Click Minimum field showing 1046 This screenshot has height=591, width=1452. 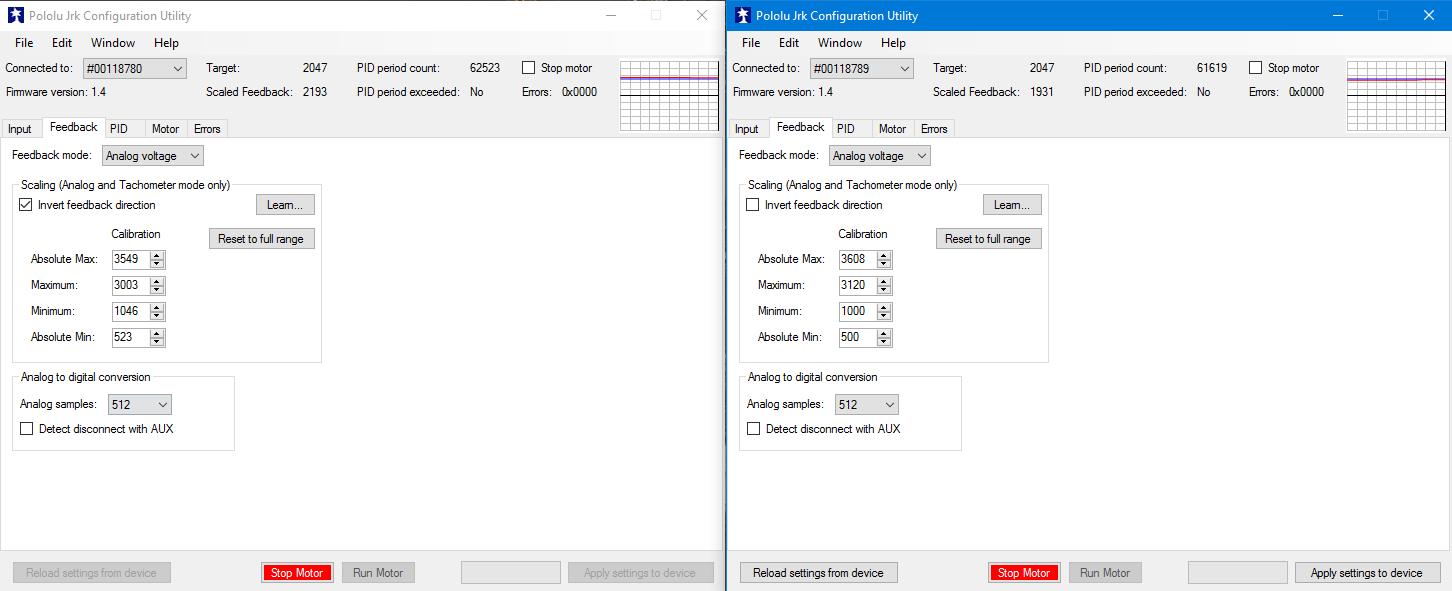click(x=131, y=311)
